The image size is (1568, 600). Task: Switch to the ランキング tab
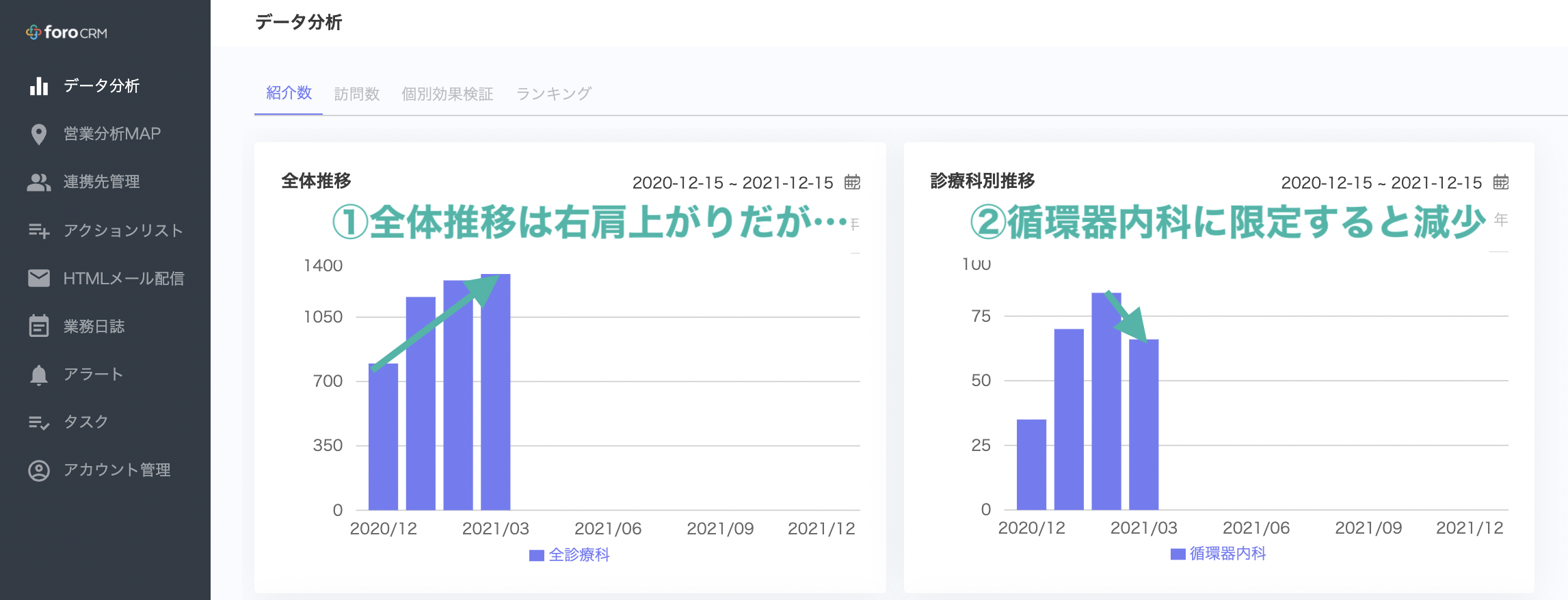(x=553, y=94)
